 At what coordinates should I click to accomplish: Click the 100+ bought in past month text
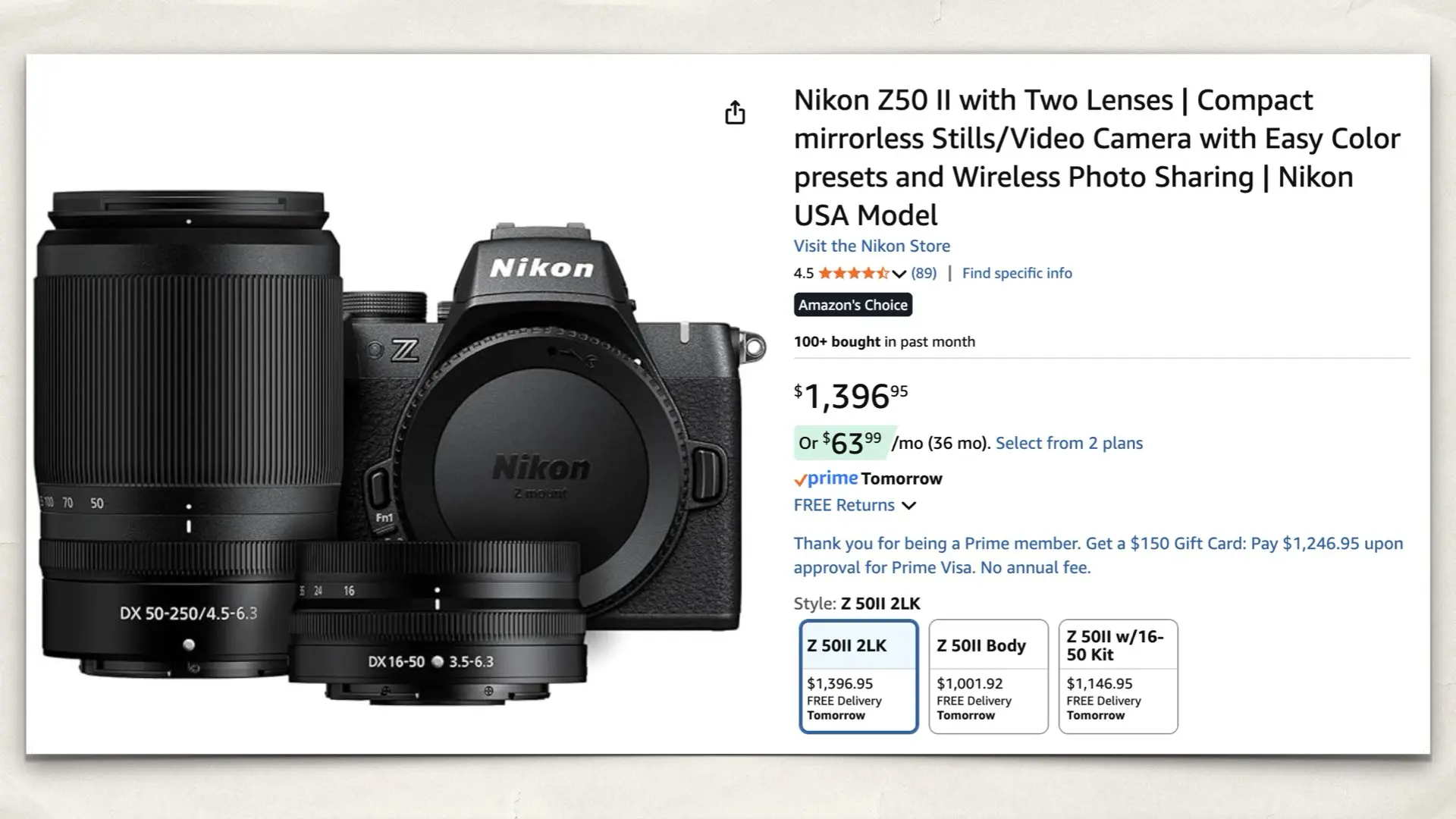[883, 341]
